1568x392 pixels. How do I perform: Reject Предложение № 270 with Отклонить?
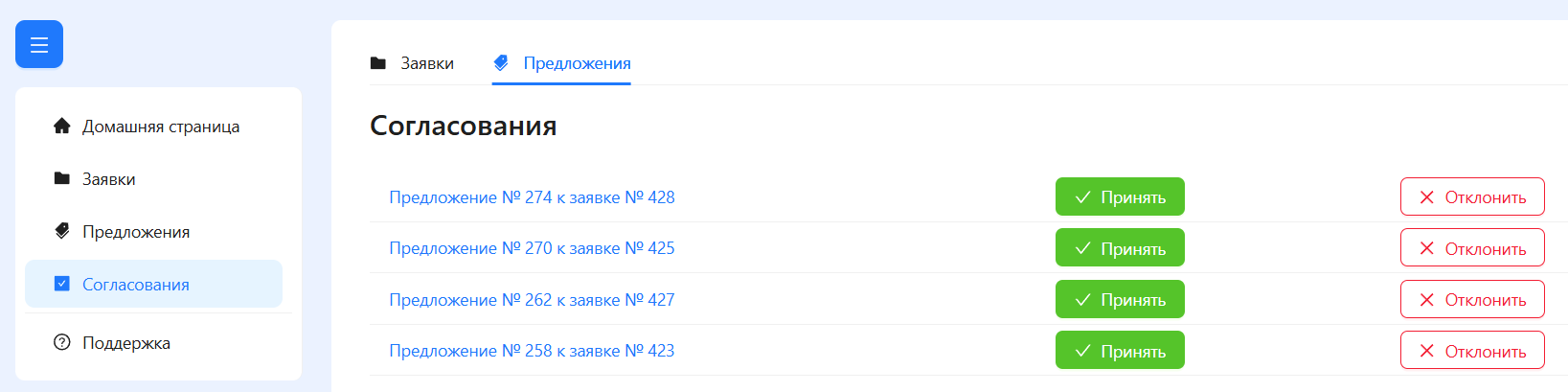point(1472,247)
